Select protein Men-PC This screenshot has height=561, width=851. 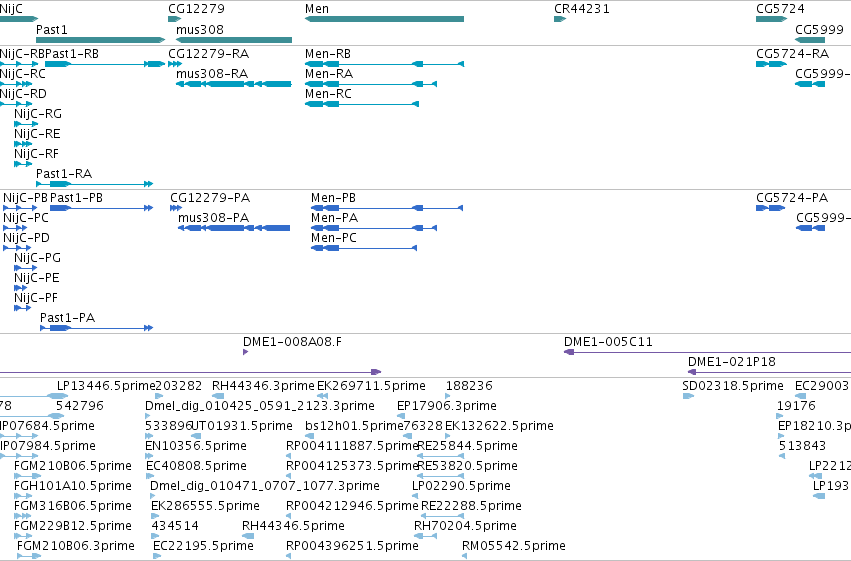pos(364,248)
